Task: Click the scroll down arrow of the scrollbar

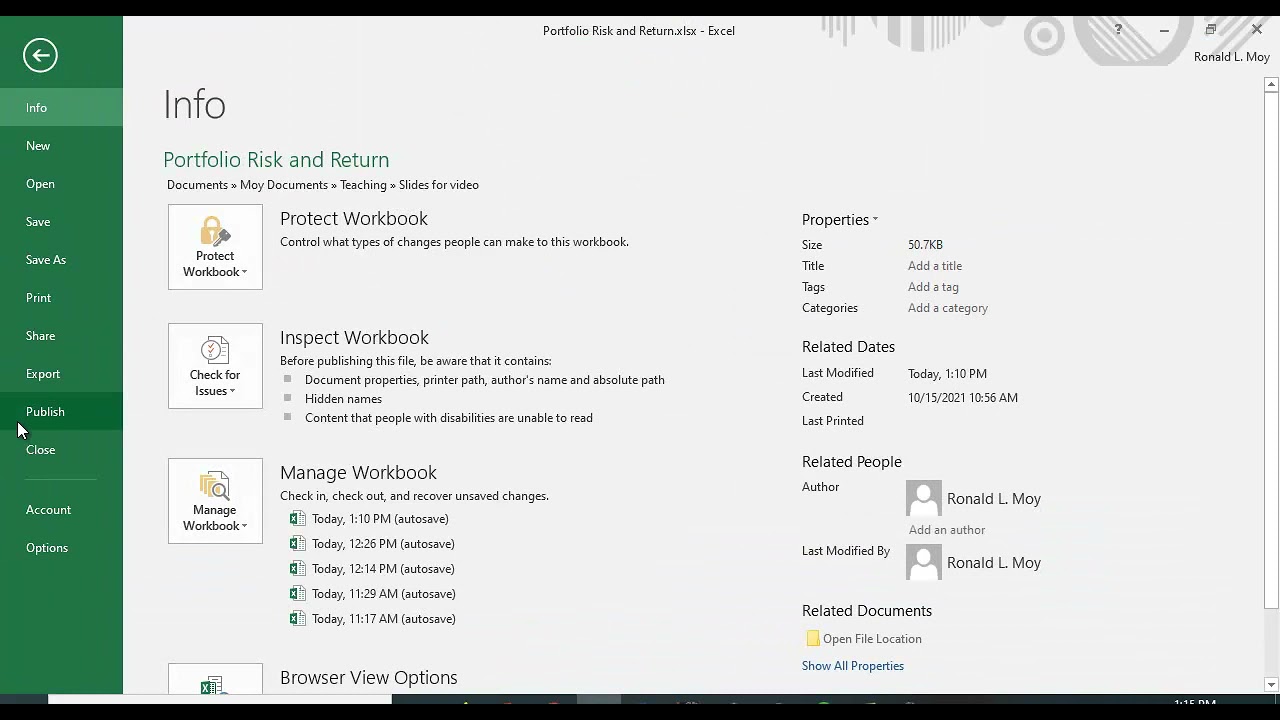Action: tap(1271, 685)
